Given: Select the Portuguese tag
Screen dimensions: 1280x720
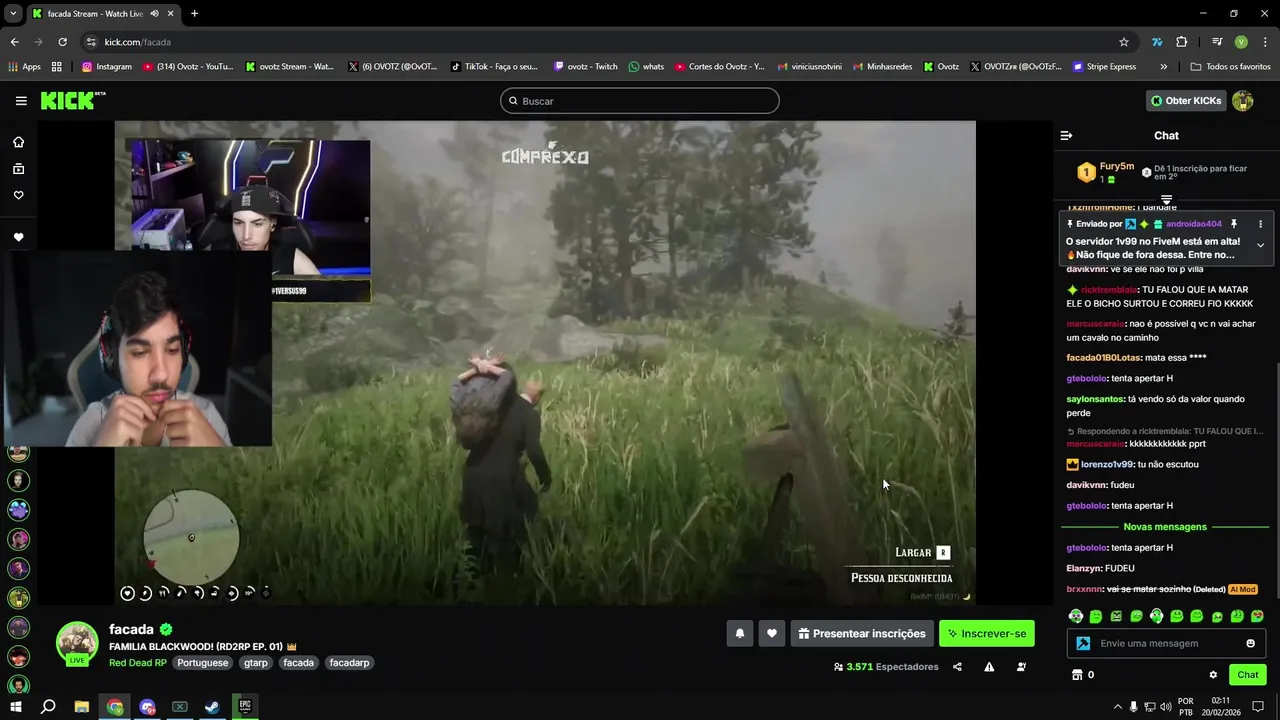Looking at the screenshot, I should (x=203, y=663).
